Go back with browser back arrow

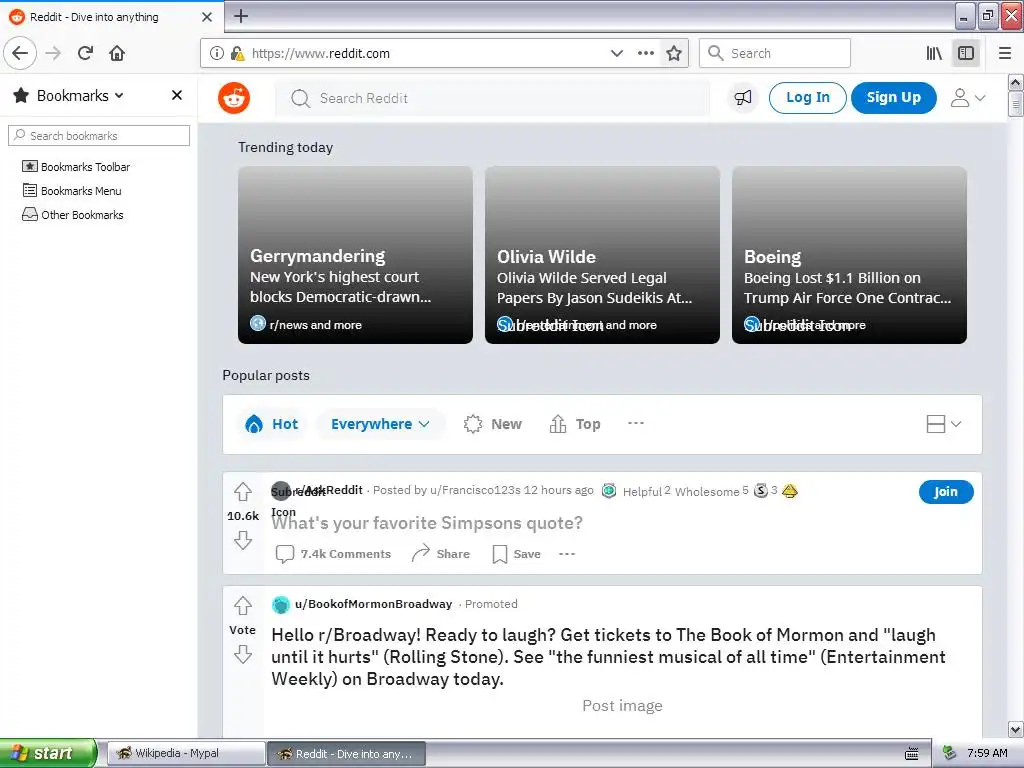click(x=20, y=53)
